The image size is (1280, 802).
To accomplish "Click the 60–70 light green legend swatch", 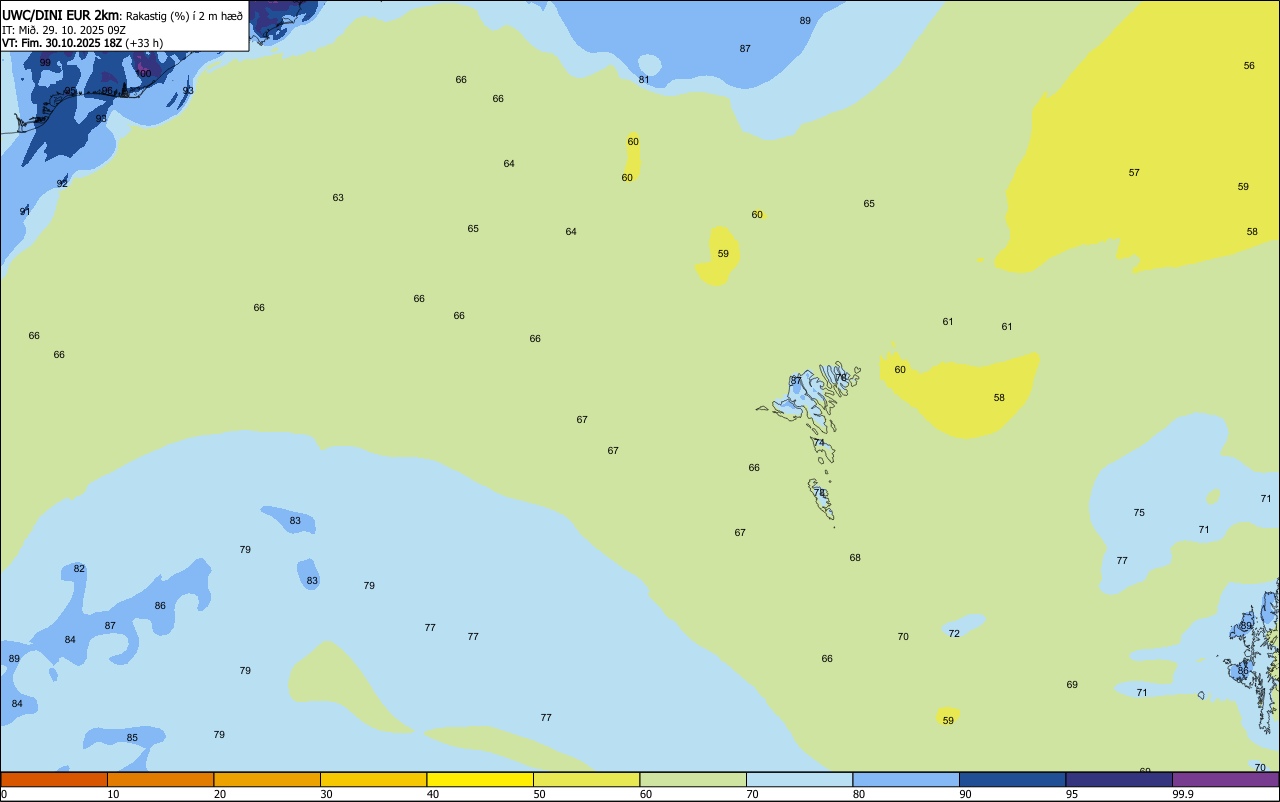I will 693,779.
